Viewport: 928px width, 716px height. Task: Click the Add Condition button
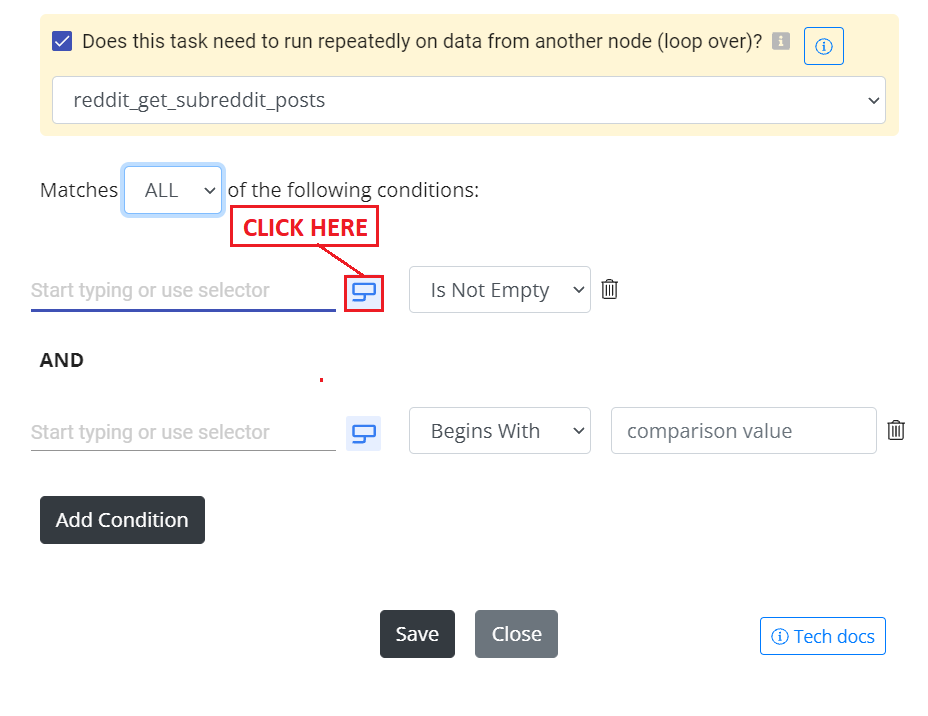(123, 520)
